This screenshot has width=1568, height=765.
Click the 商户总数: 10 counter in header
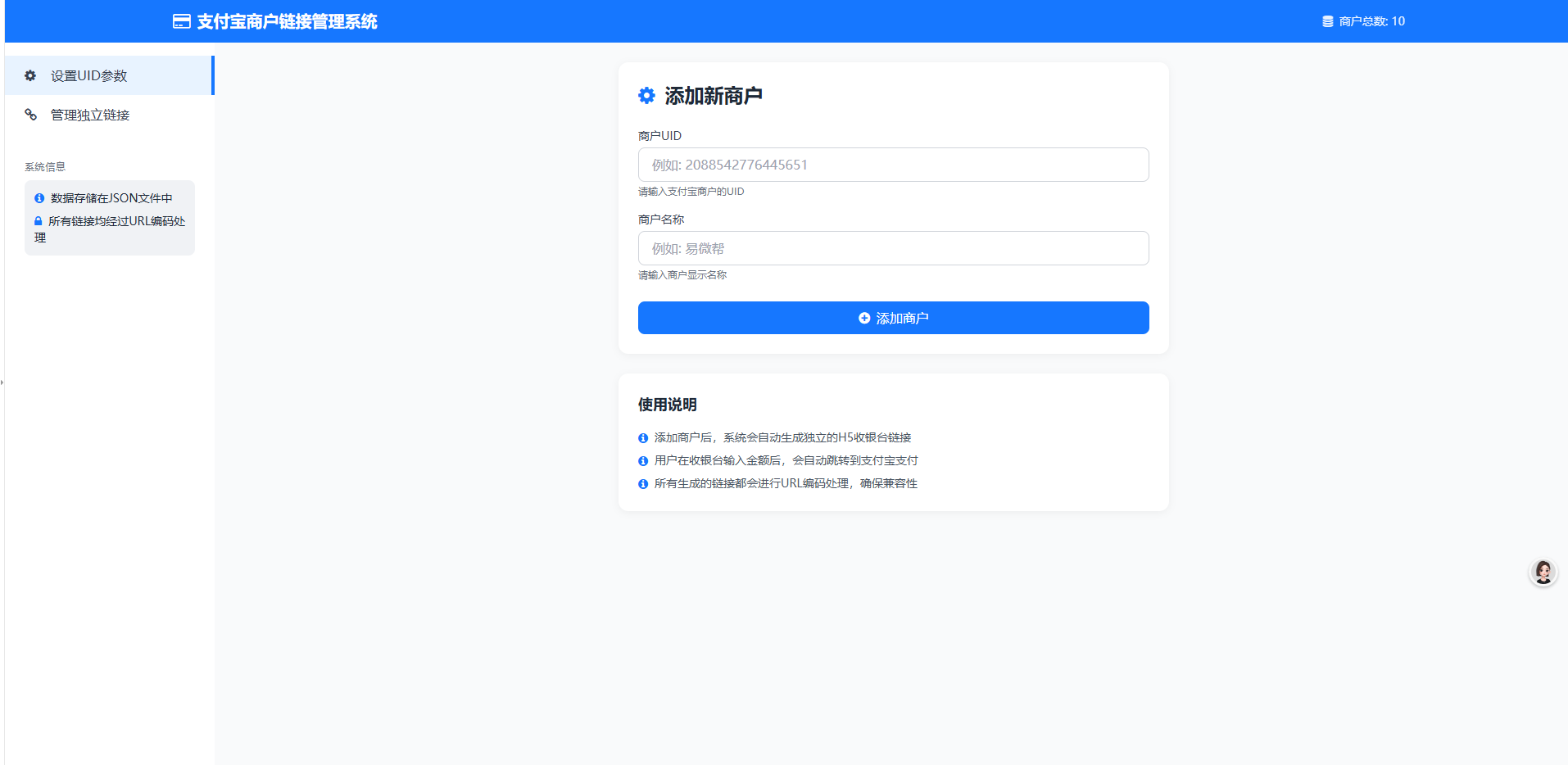coord(1371,21)
